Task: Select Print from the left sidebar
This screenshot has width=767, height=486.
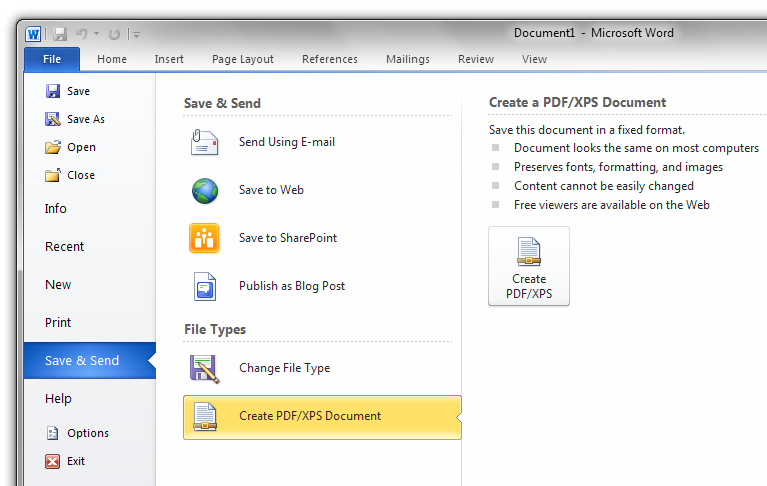Action: point(58,323)
